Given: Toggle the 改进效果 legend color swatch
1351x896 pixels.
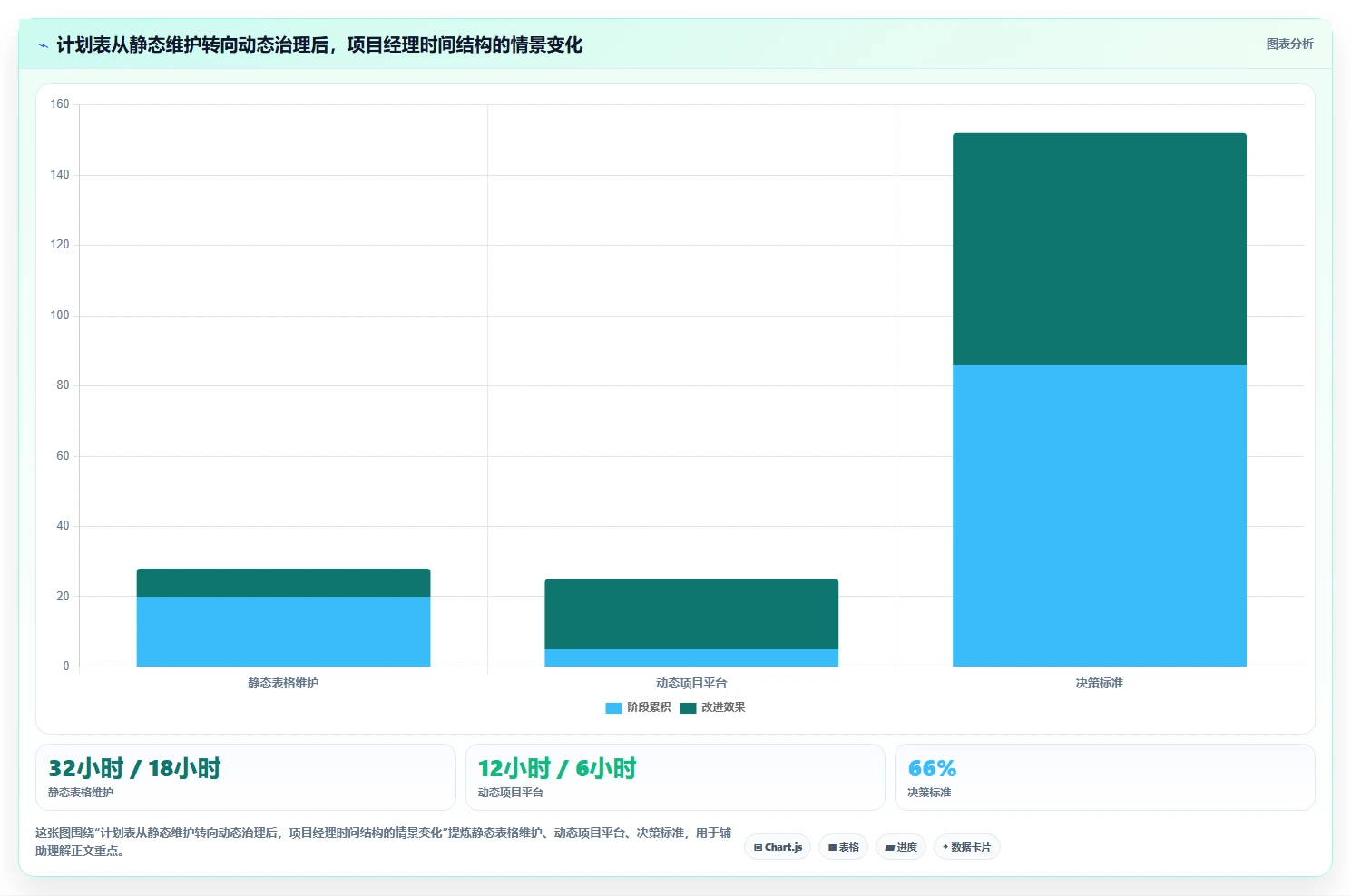Looking at the screenshot, I should pos(688,707).
